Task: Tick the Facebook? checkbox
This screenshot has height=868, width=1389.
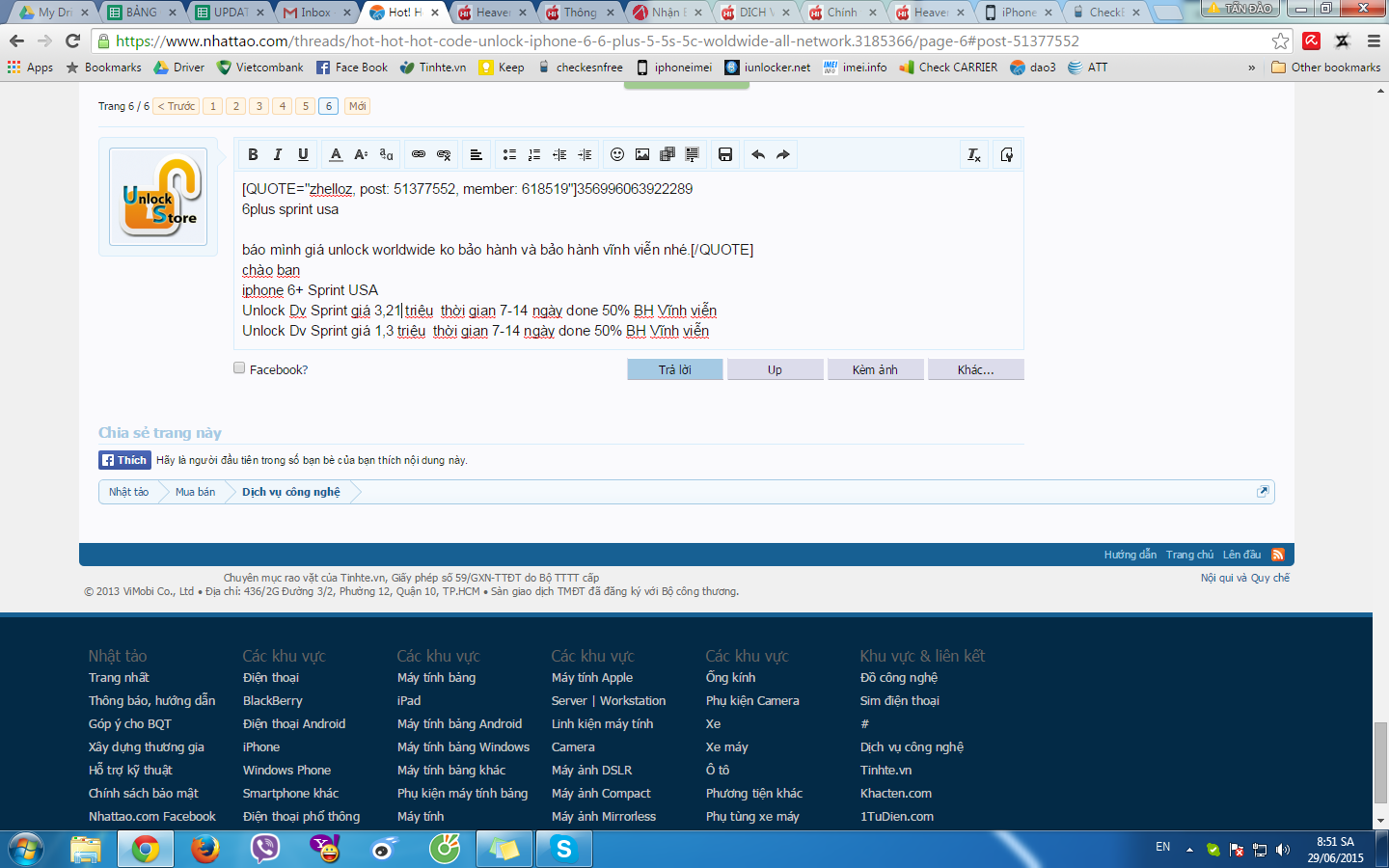Action: (239, 367)
